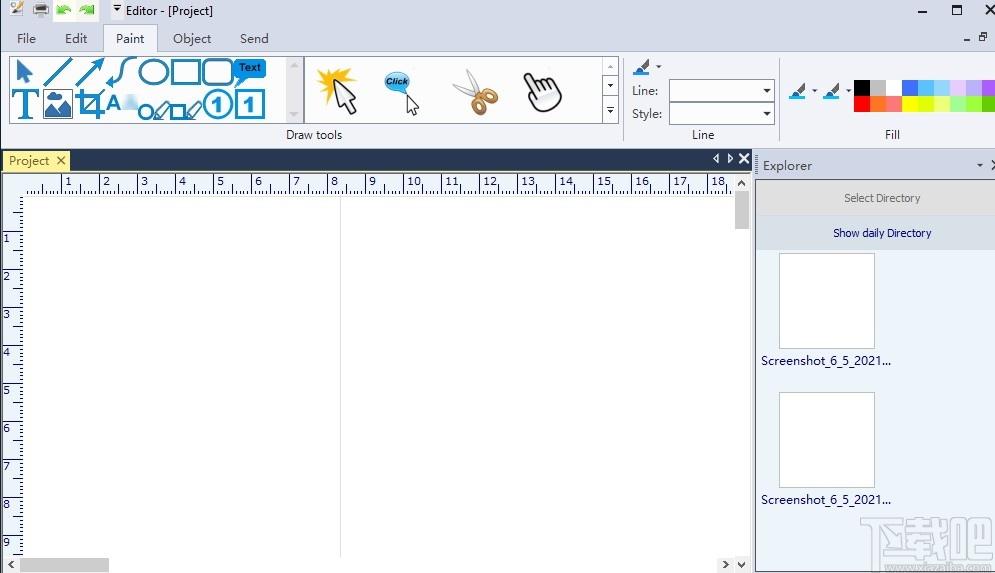
Task: Open the Object ribbon tab
Action: (x=192, y=39)
